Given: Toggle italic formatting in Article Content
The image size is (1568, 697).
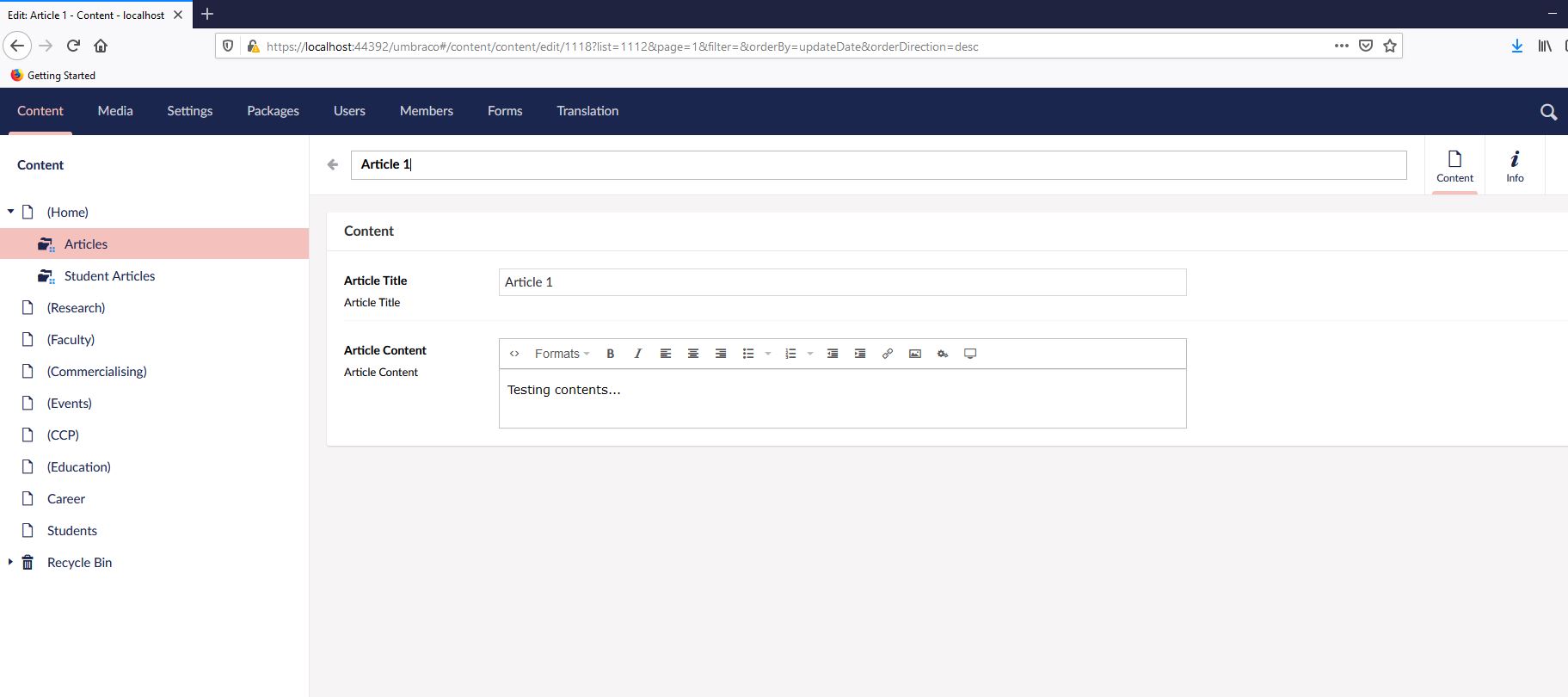Looking at the screenshot, I should (x=637, y=354).
